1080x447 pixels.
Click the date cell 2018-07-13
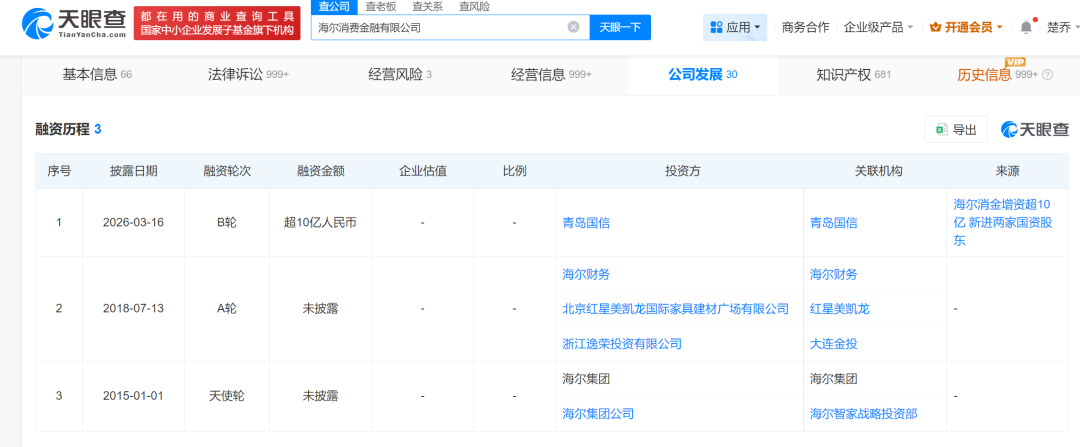point(134,309)
